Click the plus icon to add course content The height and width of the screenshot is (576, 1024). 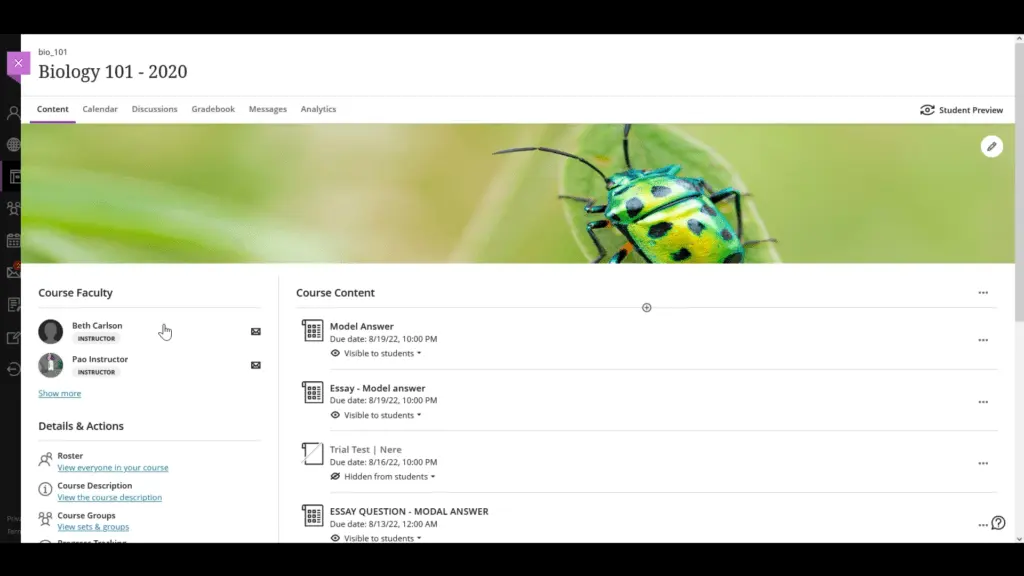[x=647, y=308]
